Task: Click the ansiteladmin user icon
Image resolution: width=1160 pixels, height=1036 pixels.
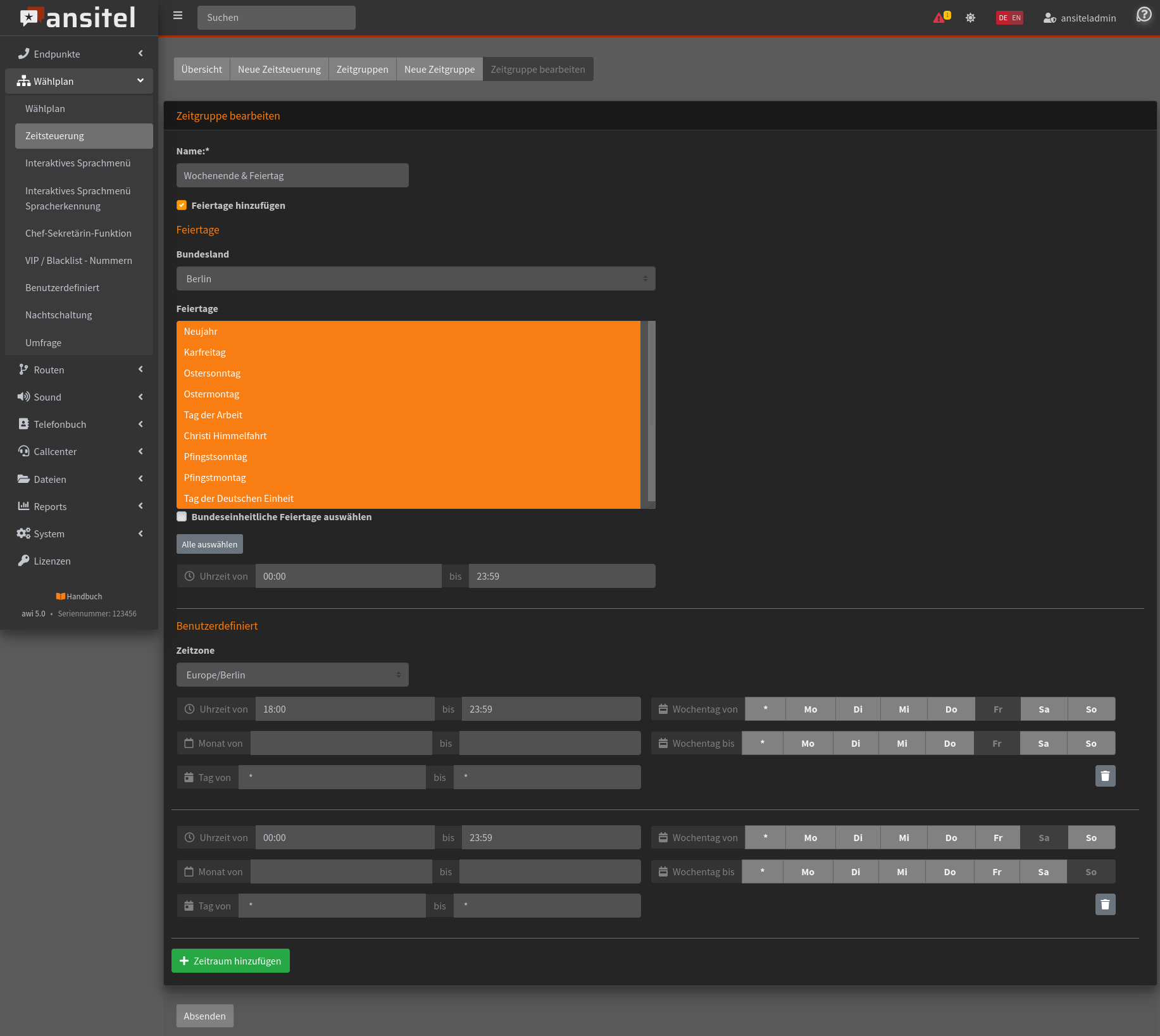Action: click(1049, 18)
